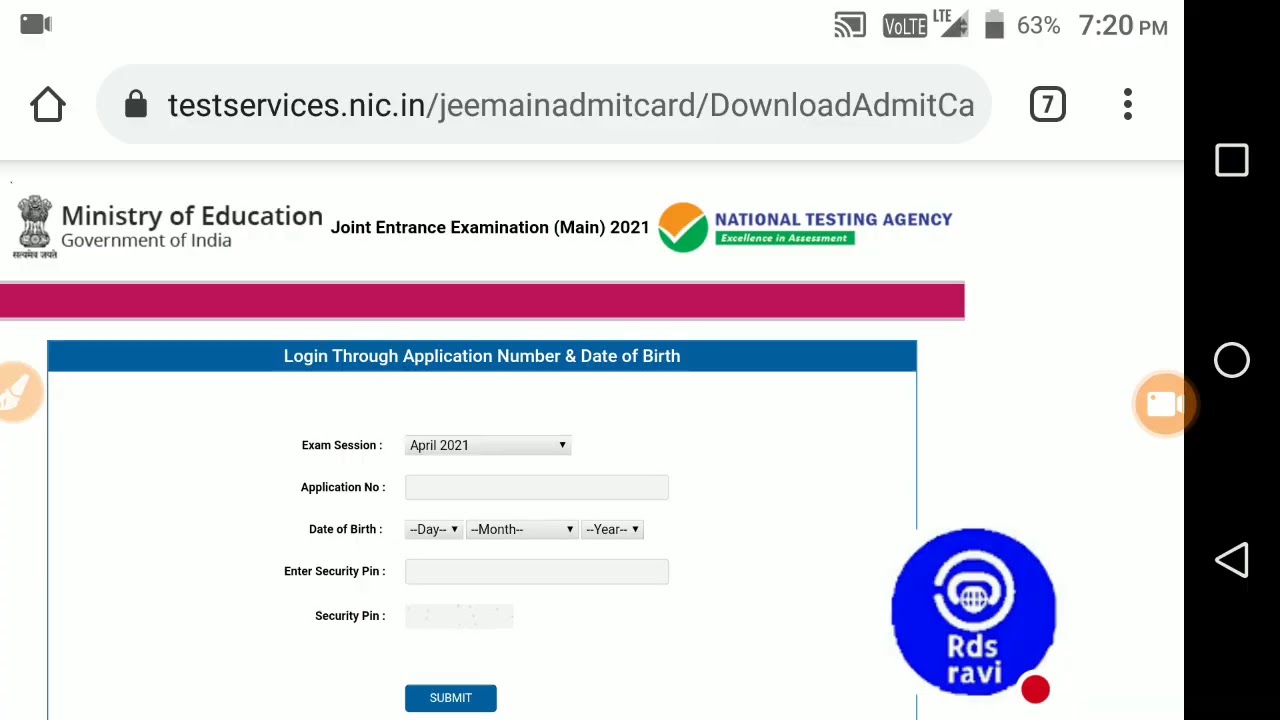1280x720 pixels.
Task: Focus the Application No input field
Action: pos(536,487)
